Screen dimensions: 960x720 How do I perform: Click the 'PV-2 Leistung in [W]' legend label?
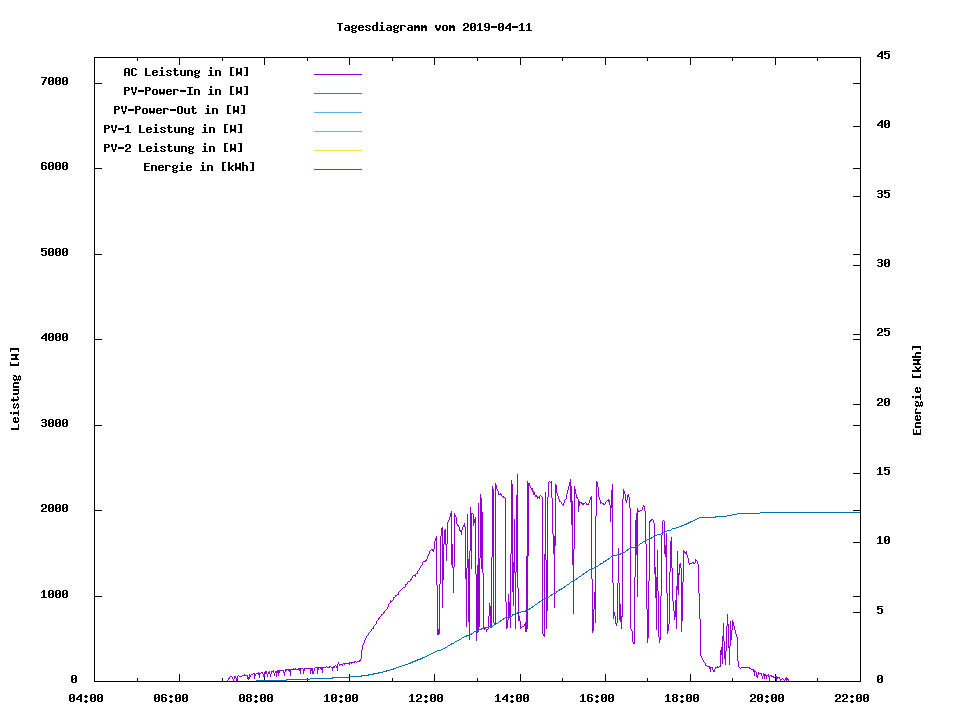pyautogui.click(x=173, y=148)
